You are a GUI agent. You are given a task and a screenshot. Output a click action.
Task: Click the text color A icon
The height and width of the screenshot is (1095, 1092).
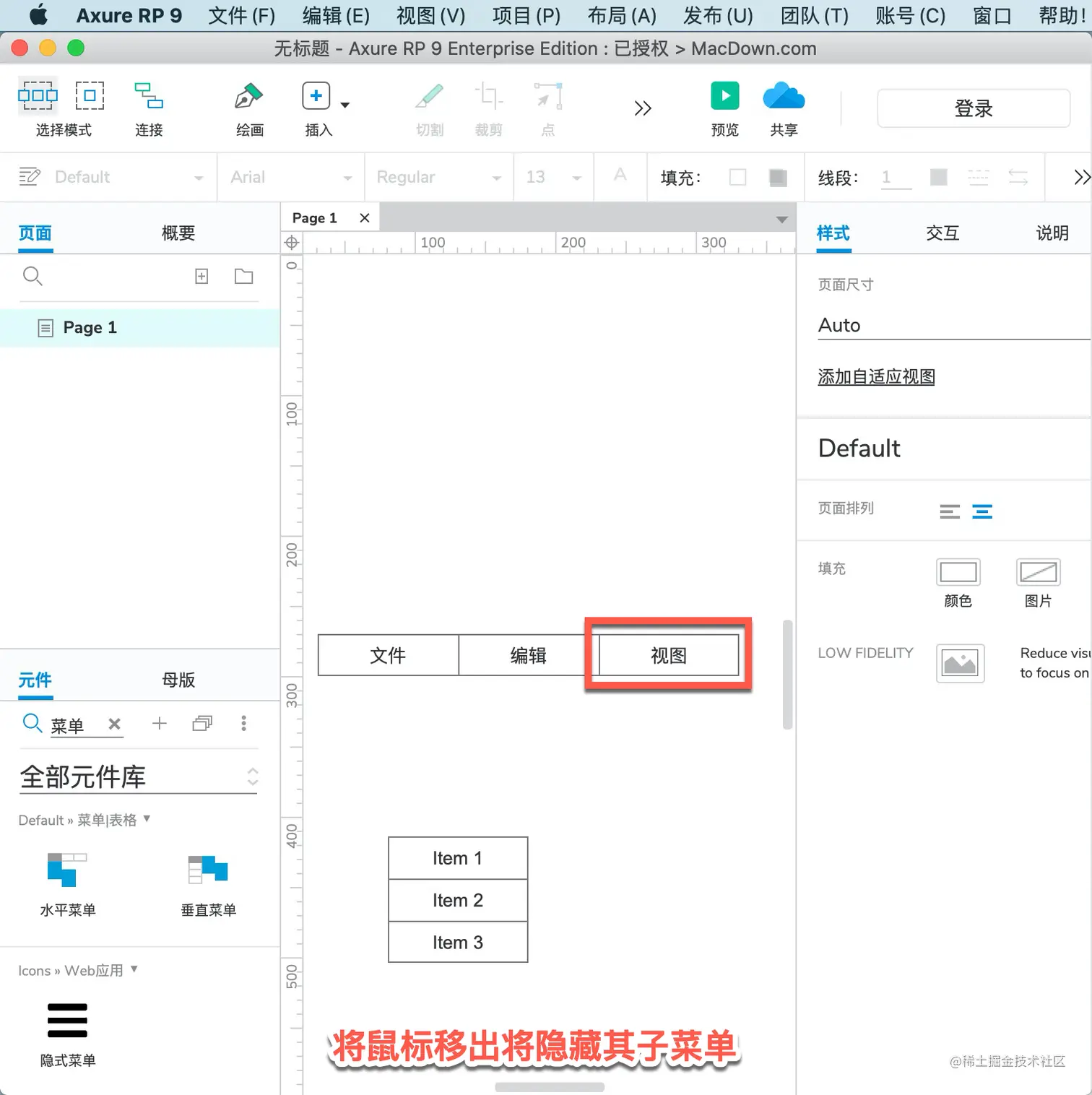620,175
